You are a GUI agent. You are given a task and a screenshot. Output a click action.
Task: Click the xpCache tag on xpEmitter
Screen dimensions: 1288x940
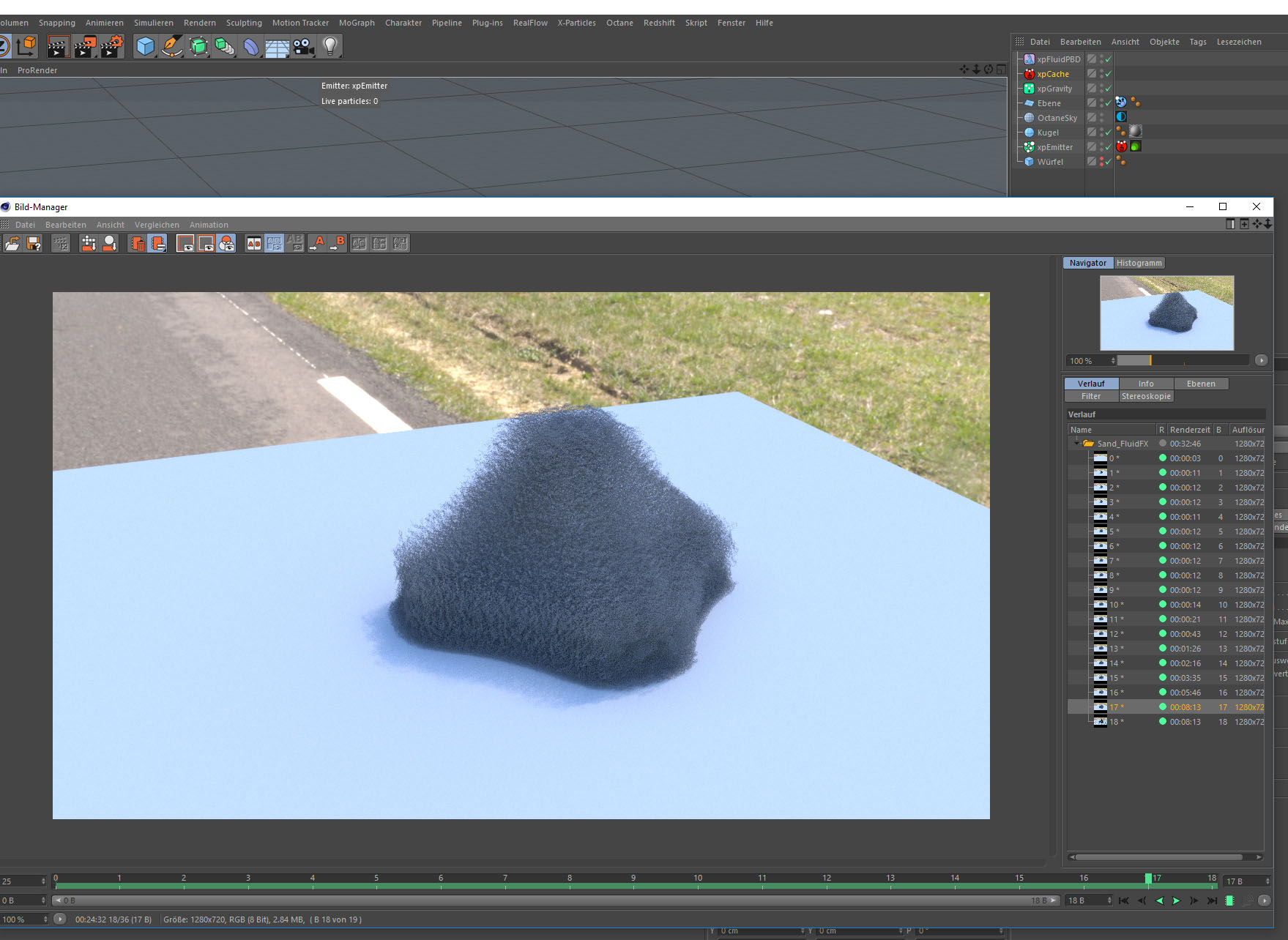(x=1121, y=146)
